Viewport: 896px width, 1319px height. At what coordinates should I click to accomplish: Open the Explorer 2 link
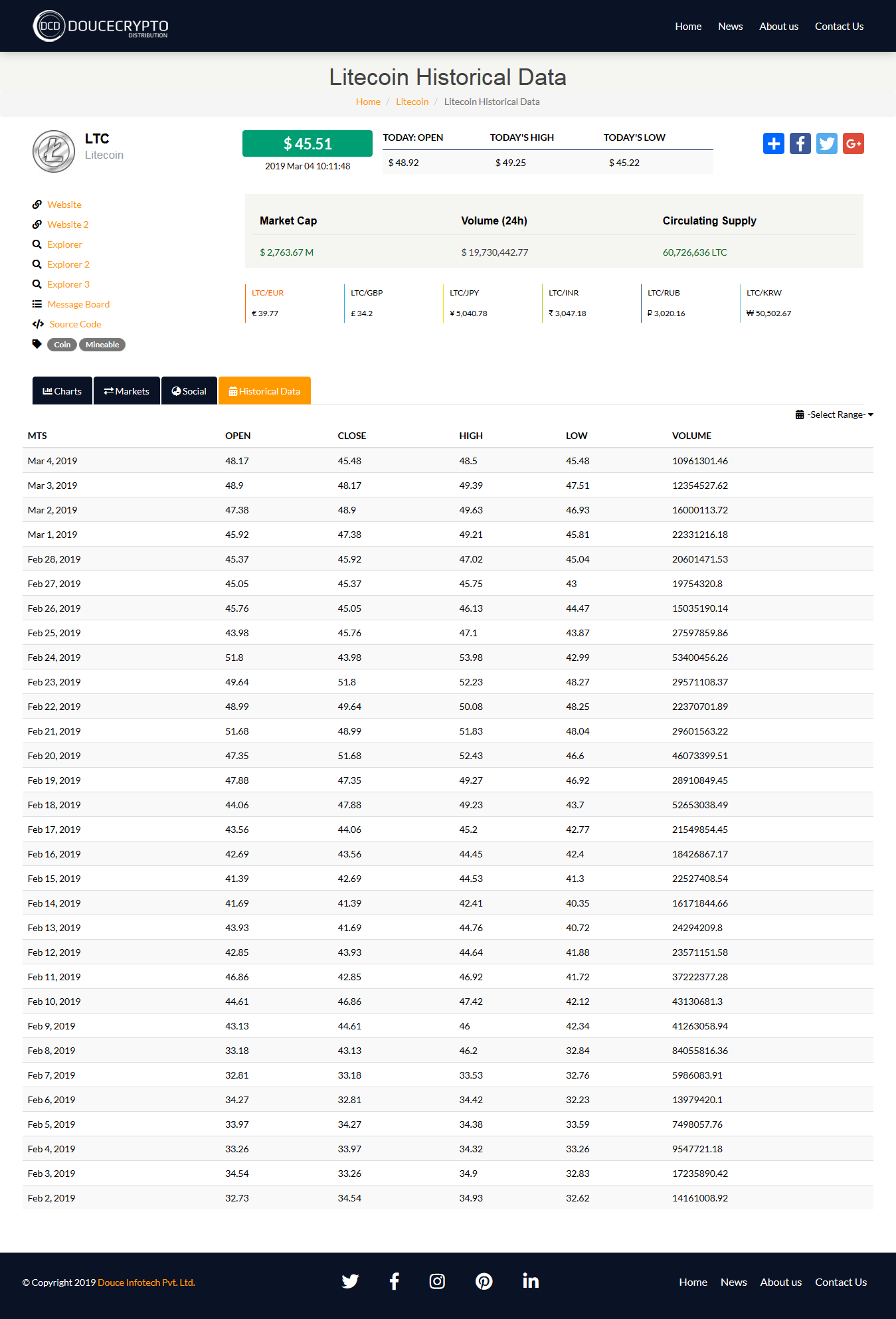[x=68, y=264]
